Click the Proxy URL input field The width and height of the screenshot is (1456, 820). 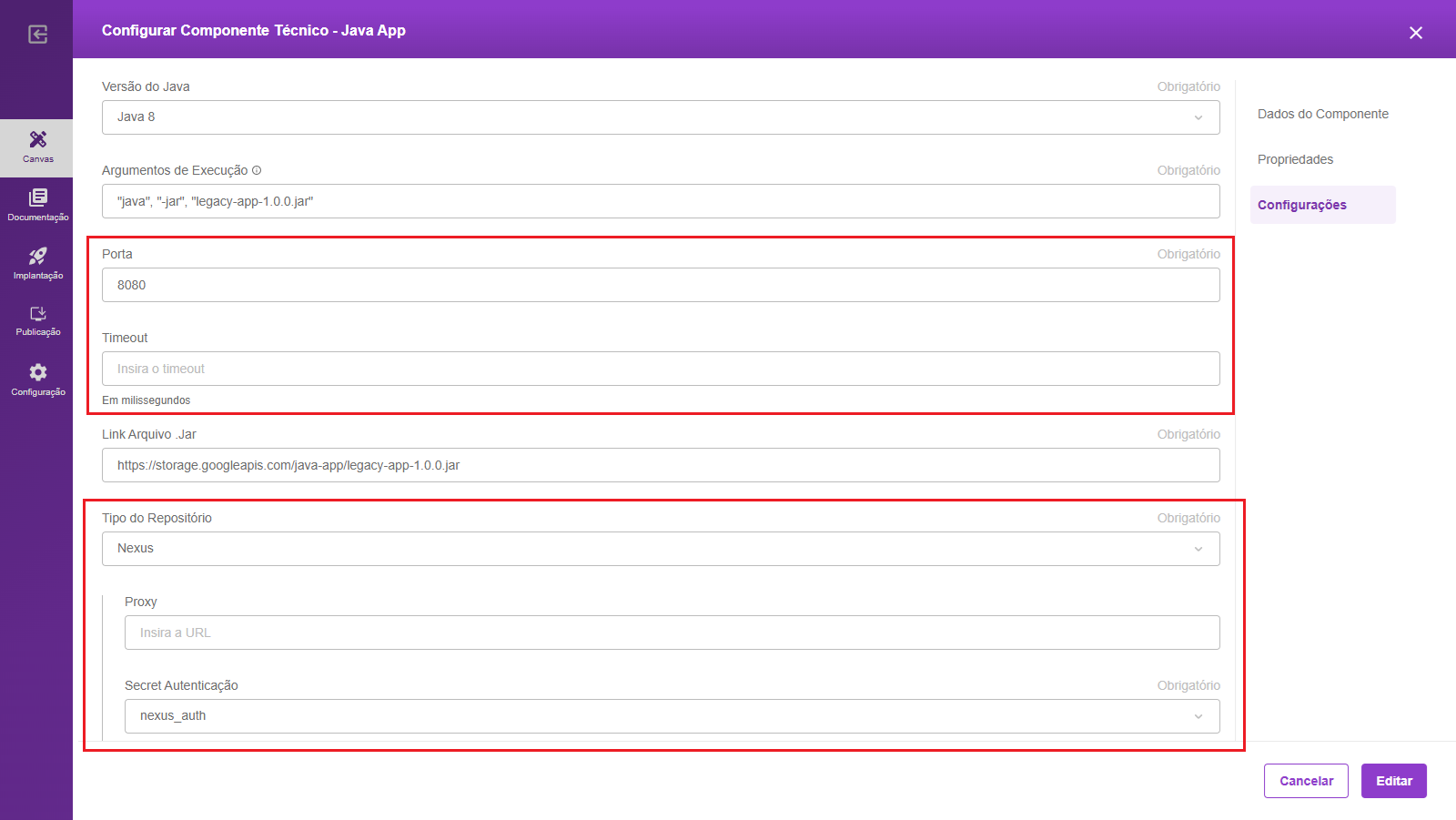coord(672,633)
